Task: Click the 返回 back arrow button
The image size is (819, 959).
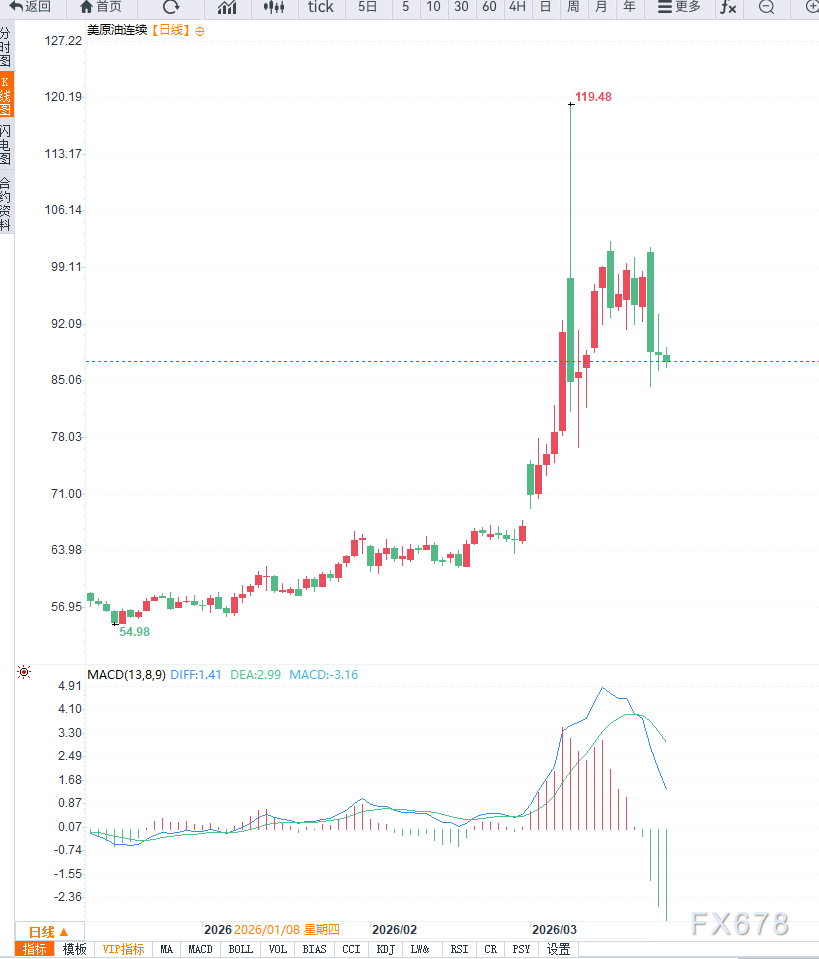Action: pos(30,7)
